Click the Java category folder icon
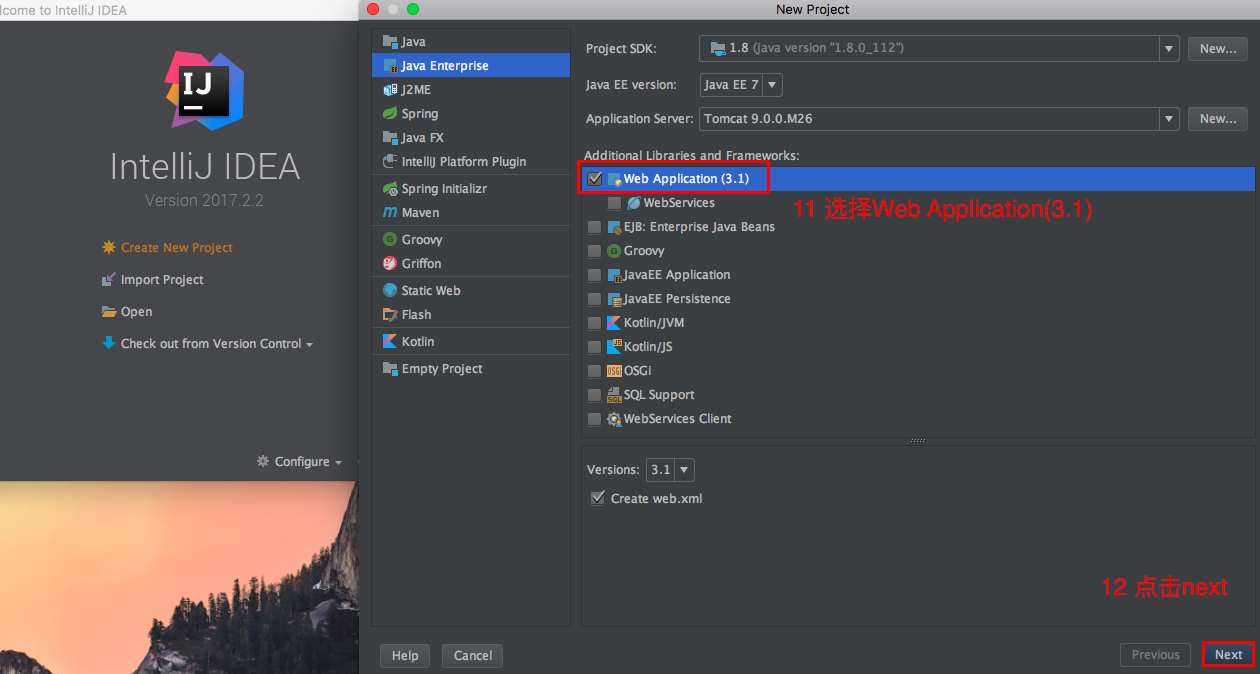The height and width of the screenshot is (674, 1260). pyautogui.click(x=390, y=42)
